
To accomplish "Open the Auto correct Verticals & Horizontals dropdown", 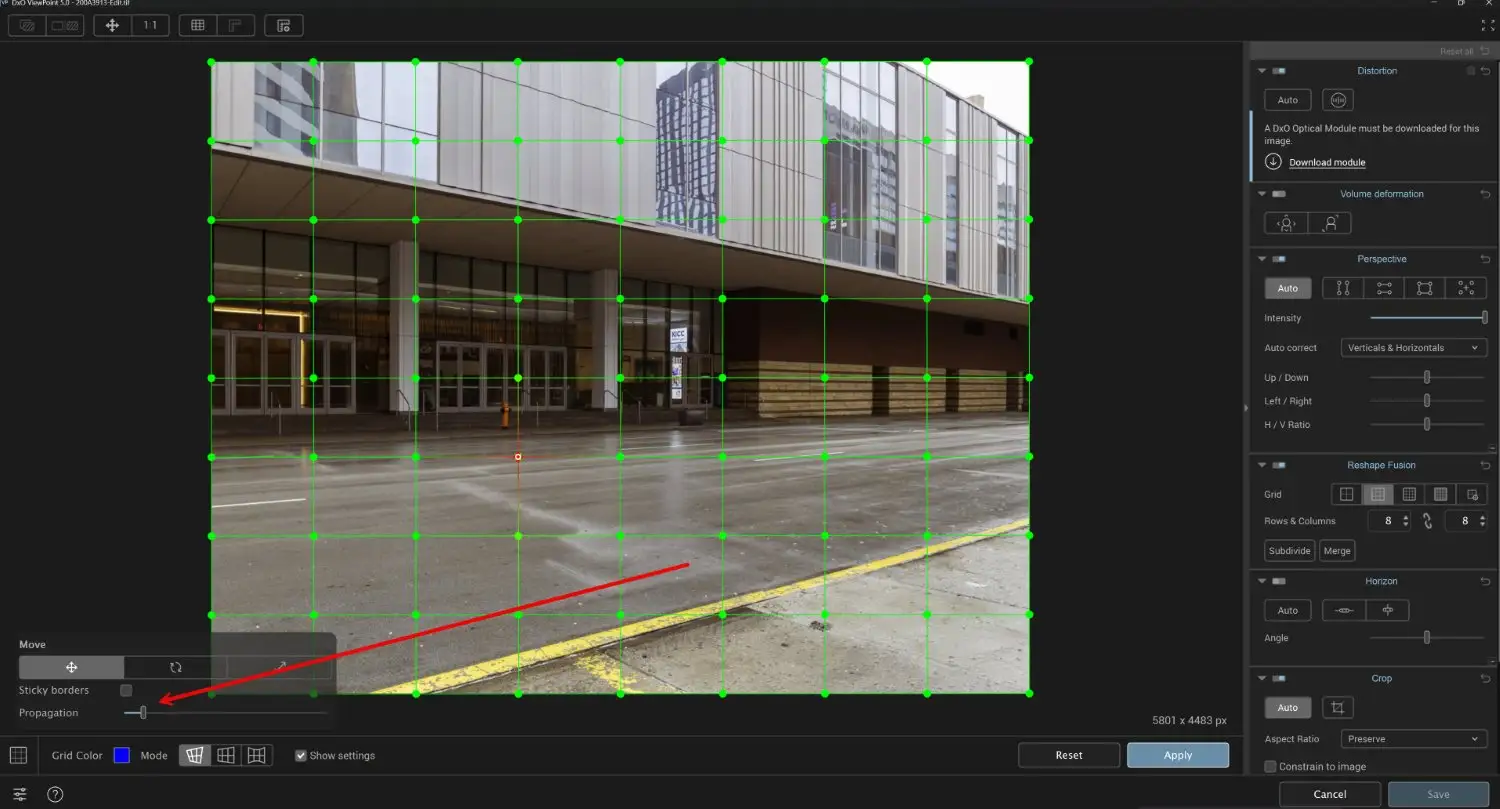I will pyautogui.click(x=1413, y=347).
